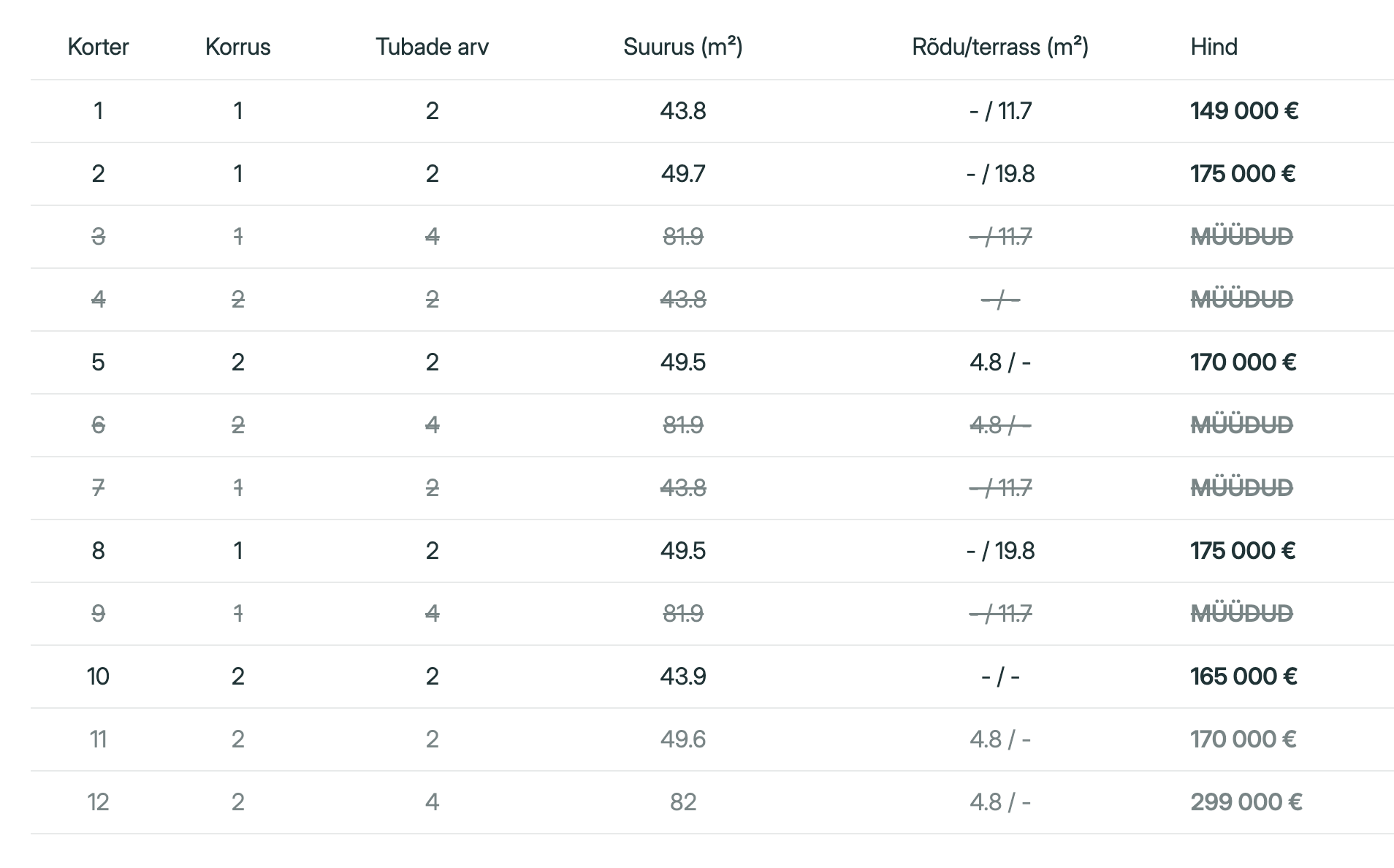Screen dimensions: 1394x868
Task: Click the 49.7 size value
Action: point(682,174)
